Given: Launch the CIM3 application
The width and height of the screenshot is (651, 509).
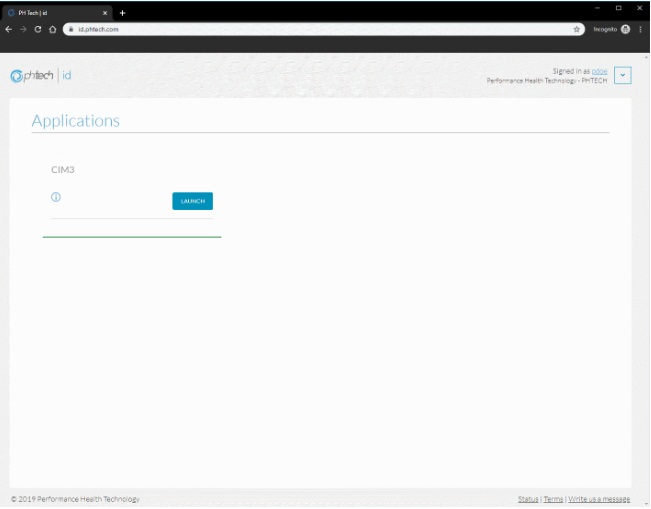Looking at the screenshot, I should click(x=192, y=201).
